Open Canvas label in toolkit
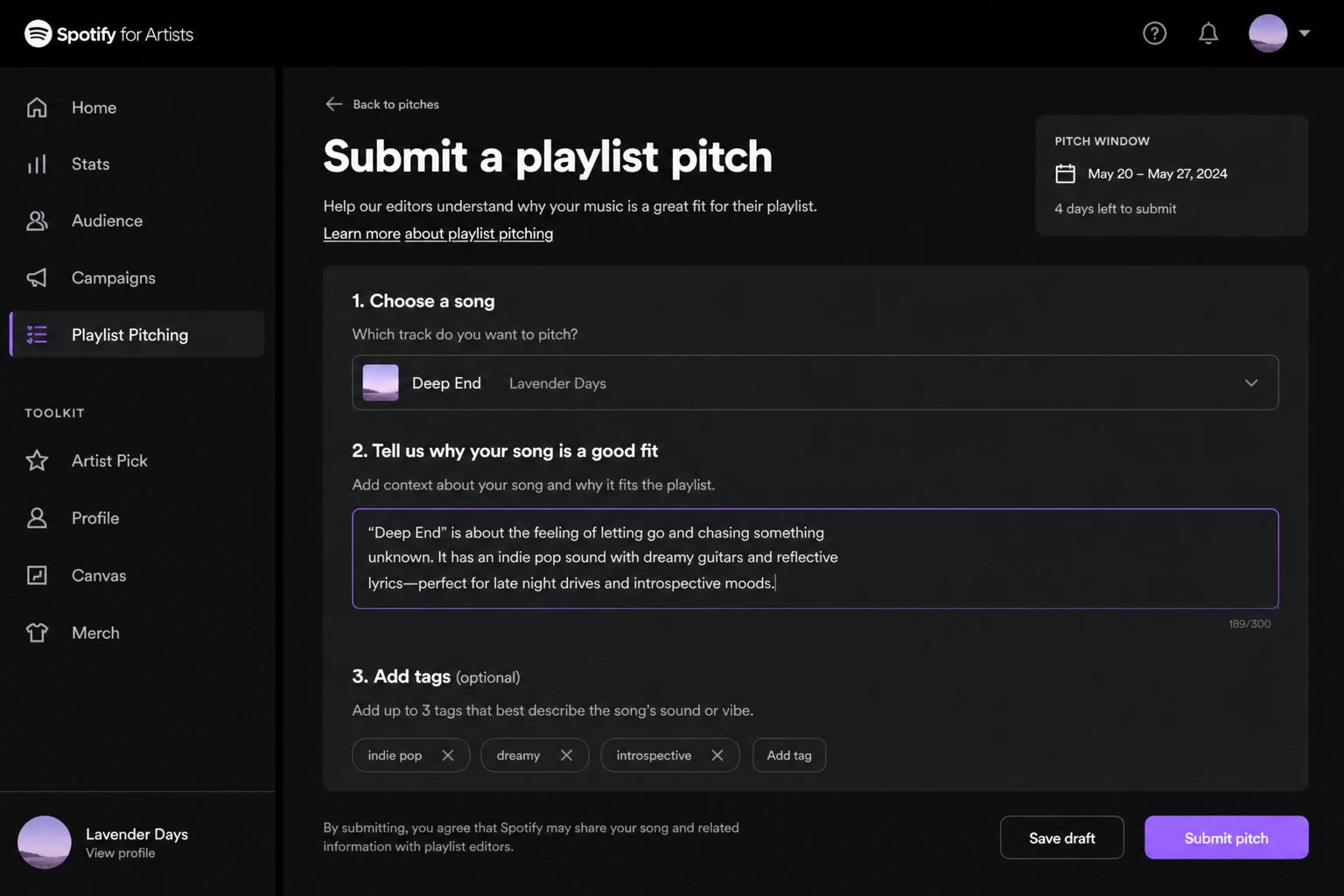Screen dimensions: 1344x896 click(x=99, y=575)
